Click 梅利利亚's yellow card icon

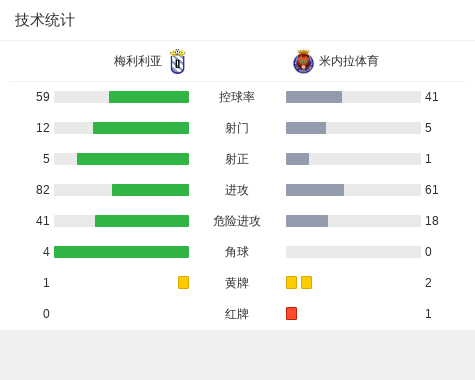click(x=183, y=282)
